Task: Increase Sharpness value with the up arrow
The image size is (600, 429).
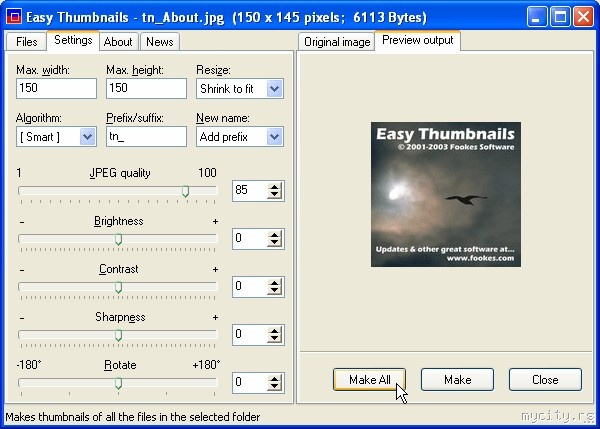Action: tap(274, 331)
